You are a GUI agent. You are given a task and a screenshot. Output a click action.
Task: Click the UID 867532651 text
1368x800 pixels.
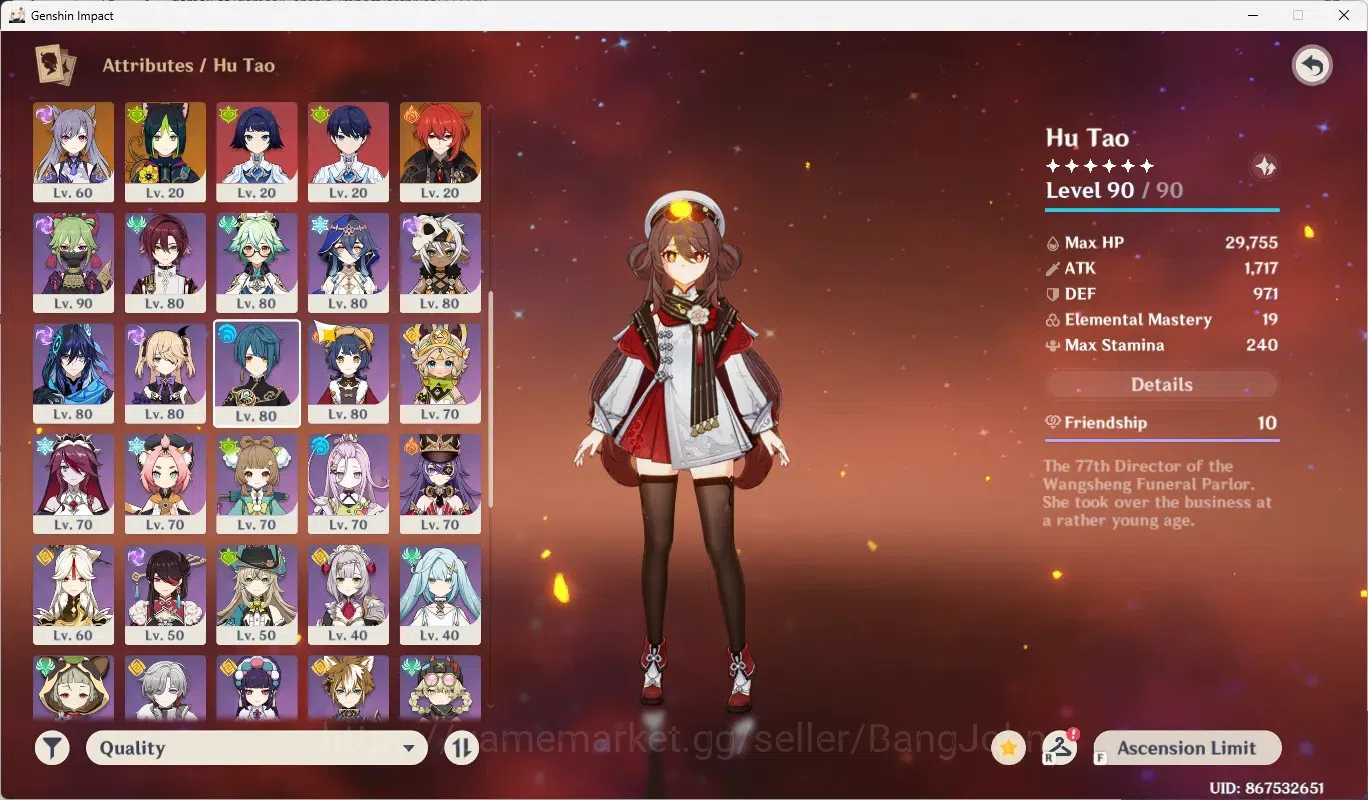tap(1266, 788)
